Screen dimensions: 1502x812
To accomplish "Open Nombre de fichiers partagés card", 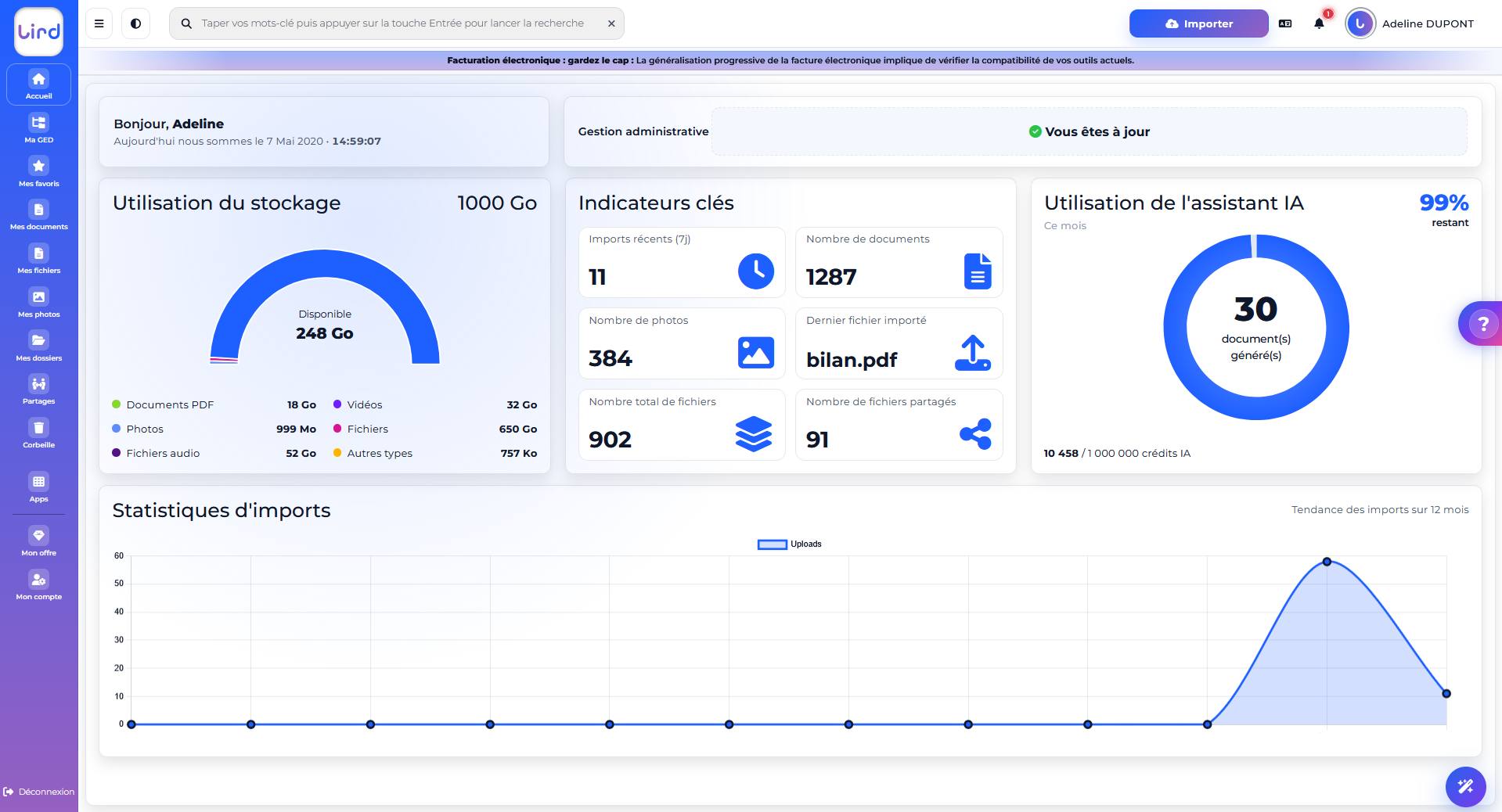I will point(899,425).
